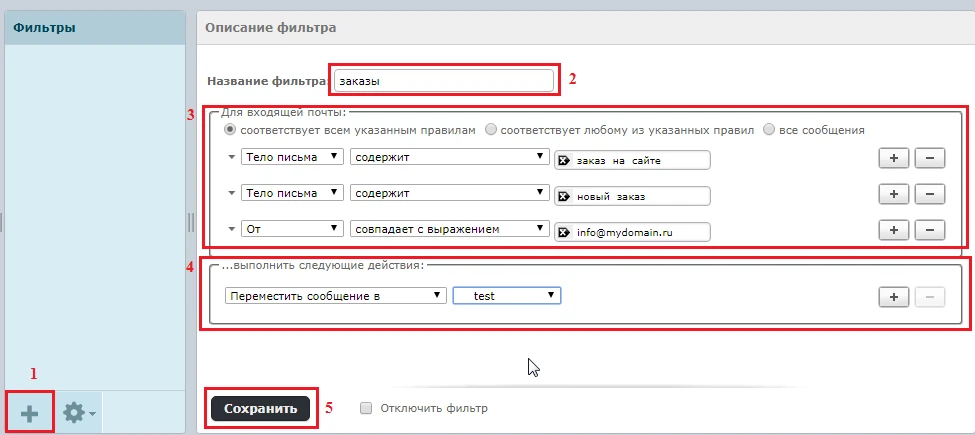Open the filter actions gear menu
Image resolution: width=975 pixels, height=435 pixels.
coord(78,412)
